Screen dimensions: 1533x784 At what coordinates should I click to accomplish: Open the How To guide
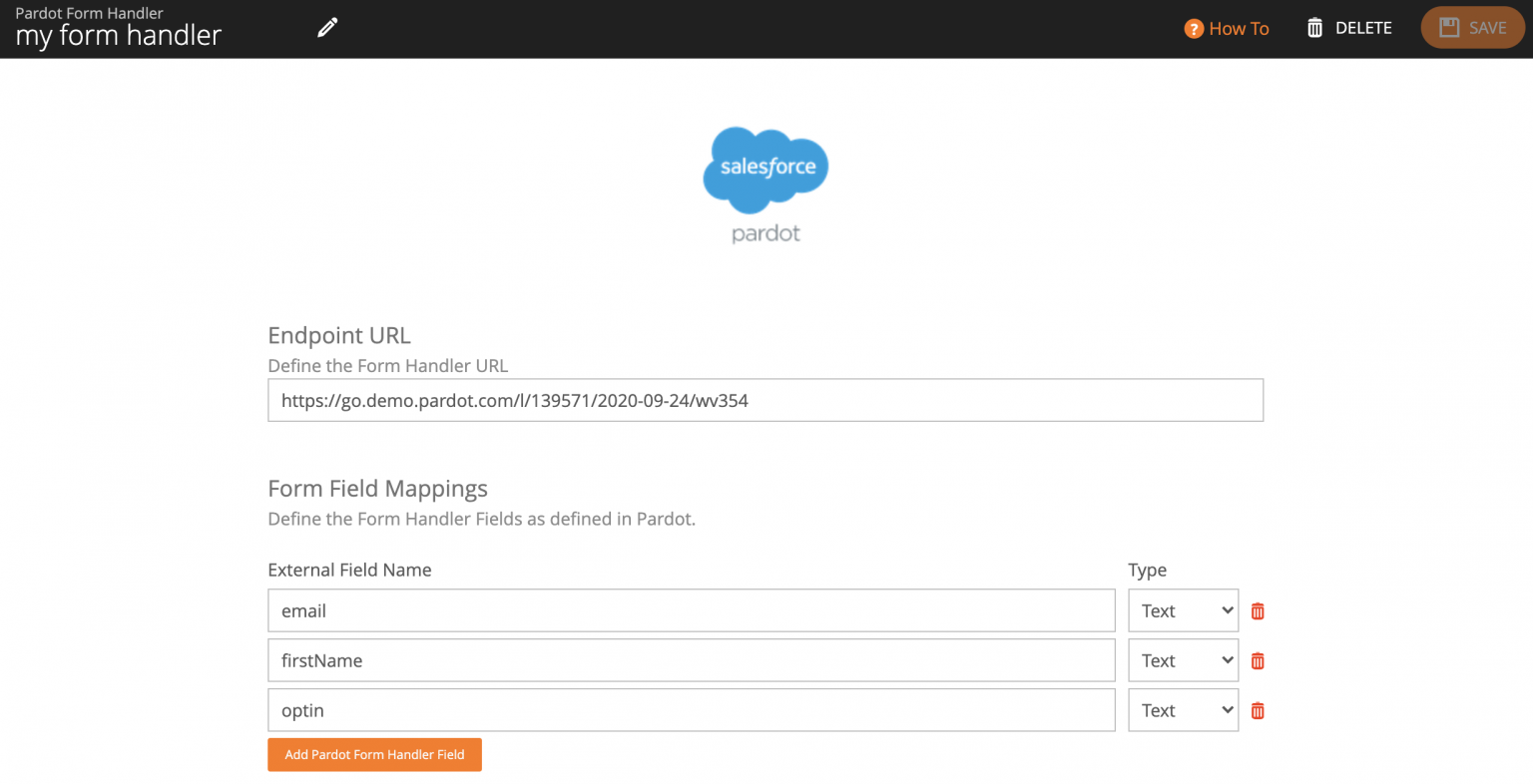[1239, 29]
